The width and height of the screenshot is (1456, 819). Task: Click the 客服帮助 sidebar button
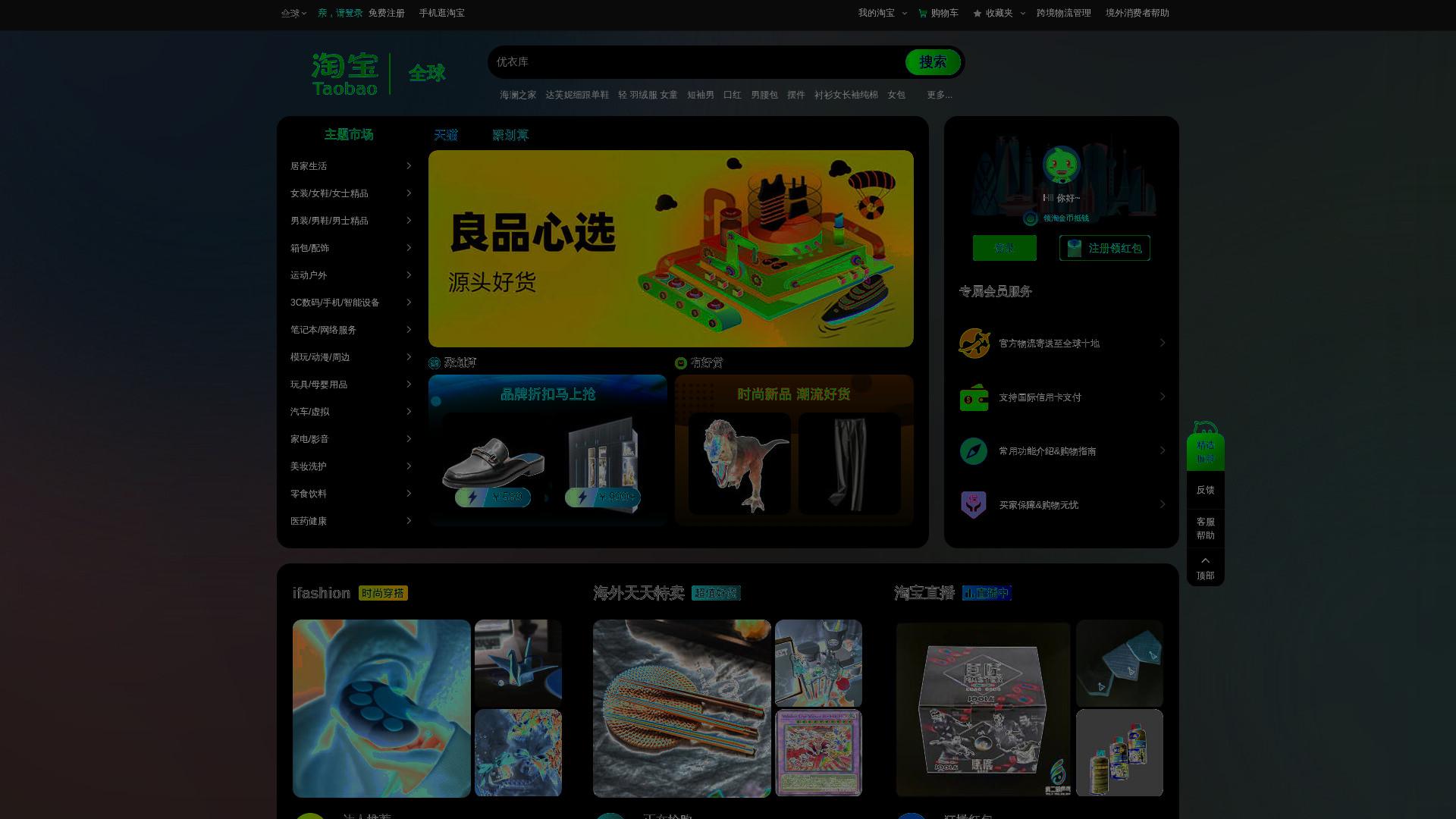(1206, 529)
